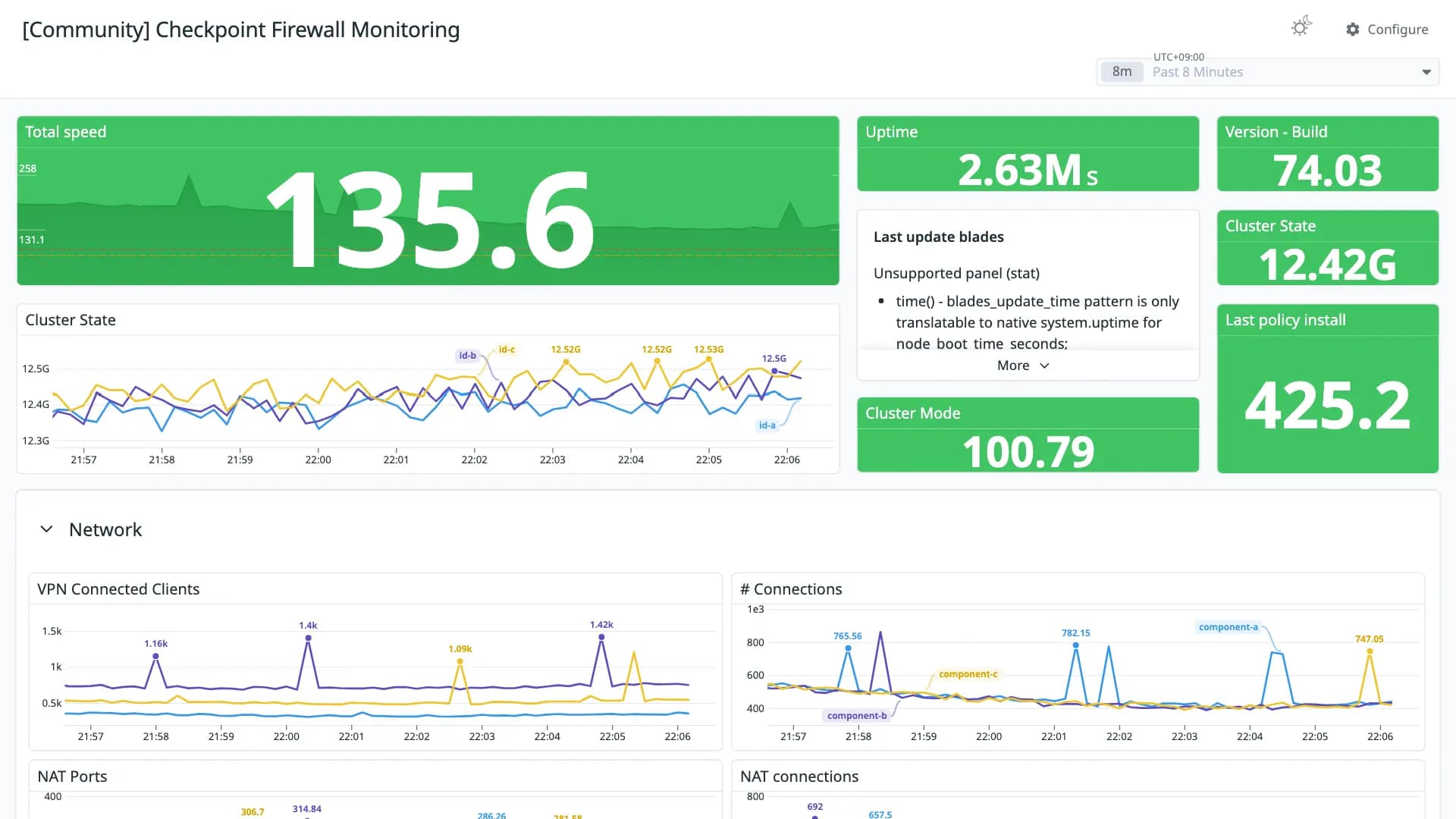Click the id-a series label in Cluster State
The height and width of the screenshot is (819, 1456).
[x=767, y=425]
